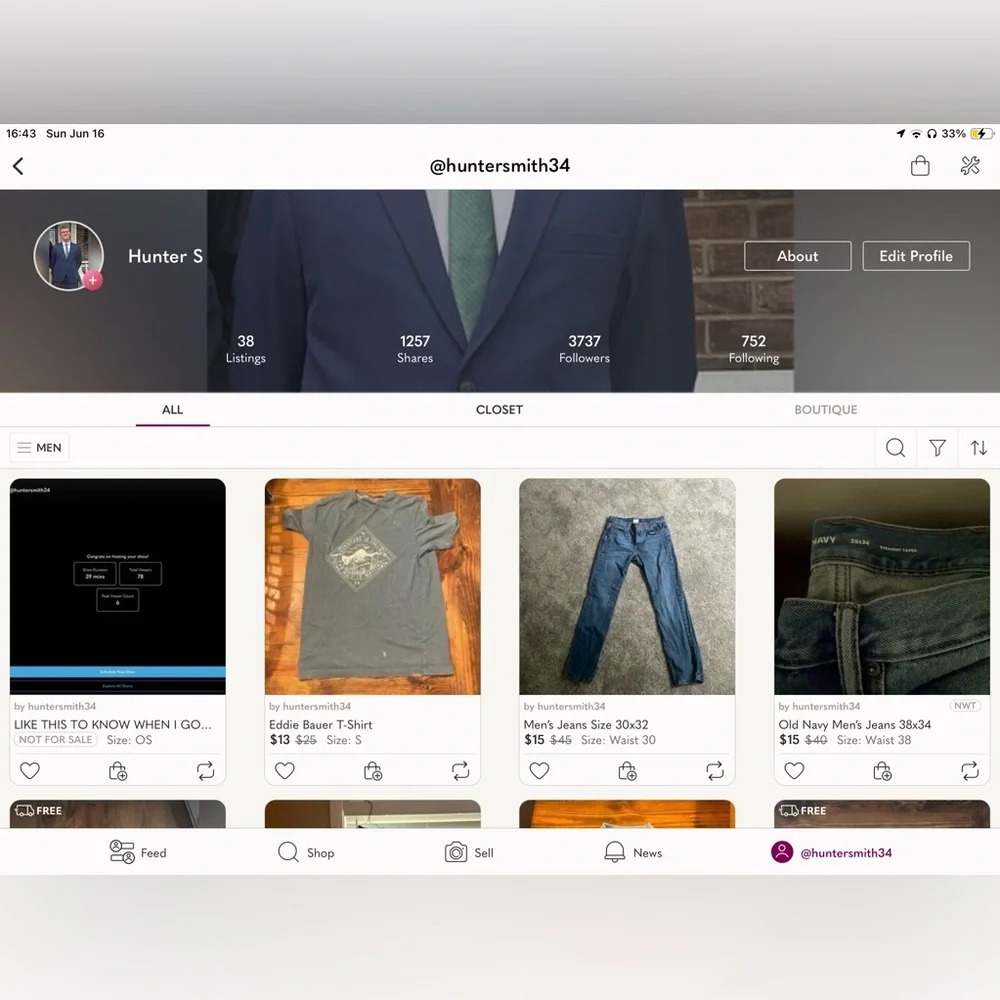Open the 3737 Followers list

pos(584,349)
